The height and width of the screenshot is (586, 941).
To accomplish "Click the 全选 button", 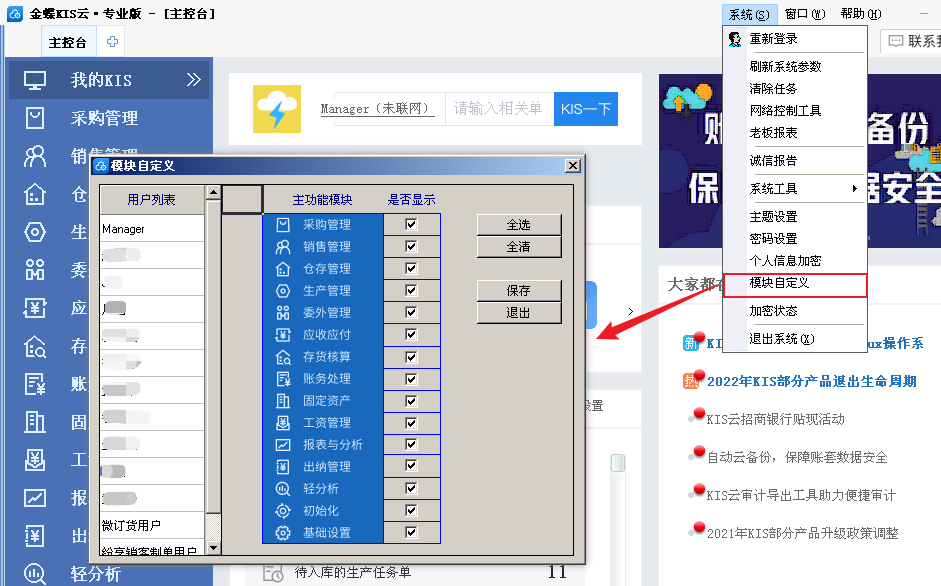I will [x=518, y=225].
